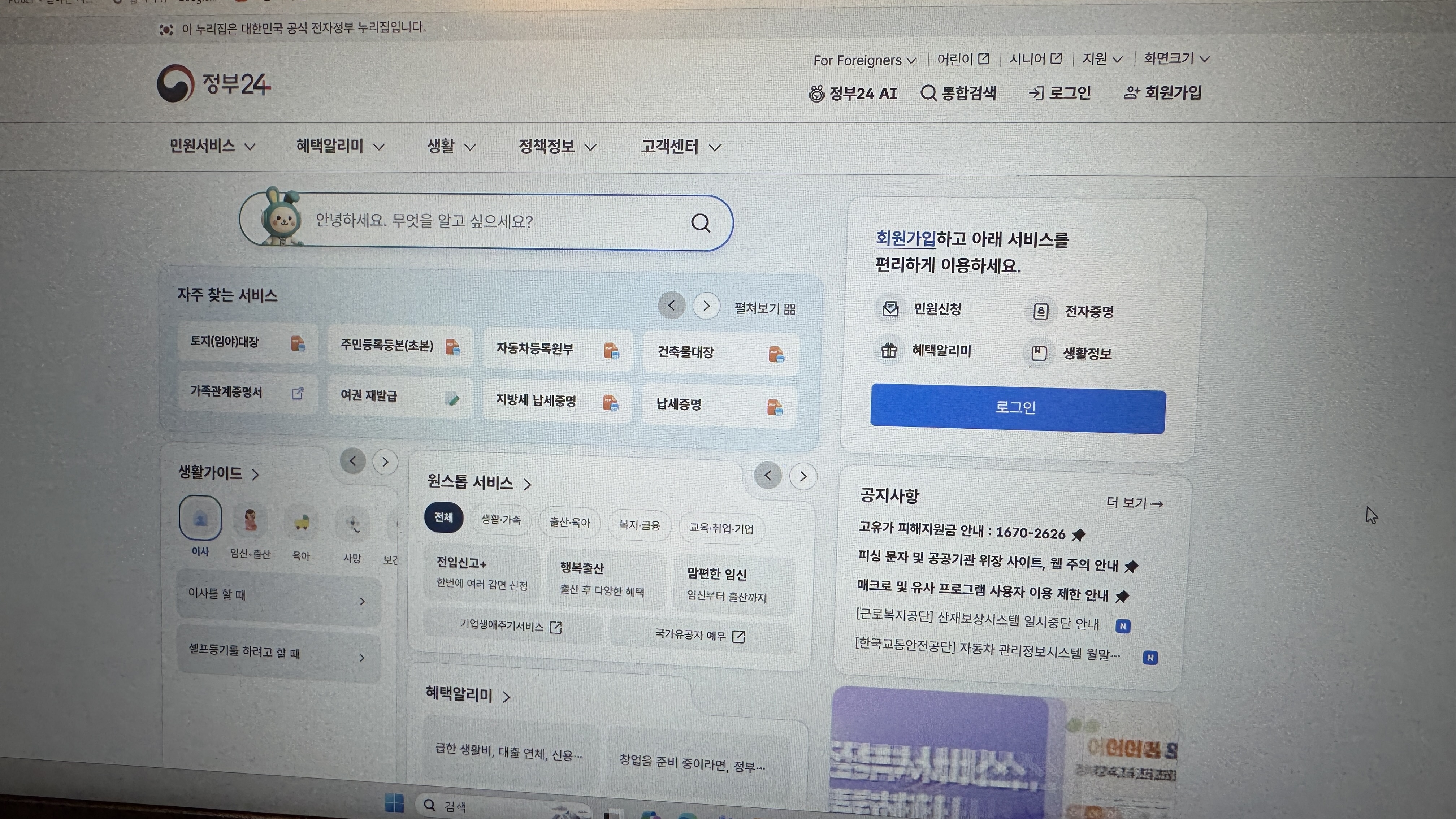Show next page of 원스톱 서비스
This screenshot has height=819, width=1456.
tap(803, 476)
